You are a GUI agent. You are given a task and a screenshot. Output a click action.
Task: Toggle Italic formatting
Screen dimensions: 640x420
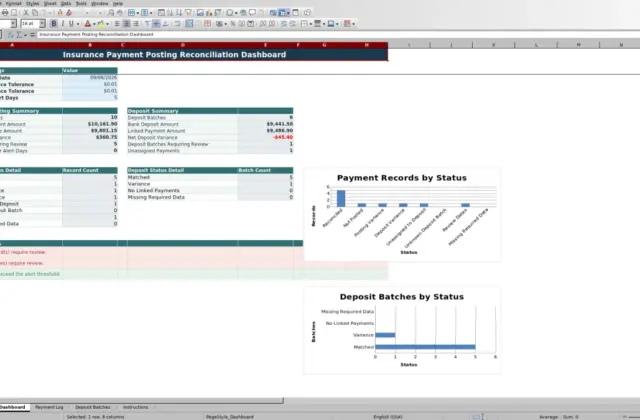coord(62,24)
